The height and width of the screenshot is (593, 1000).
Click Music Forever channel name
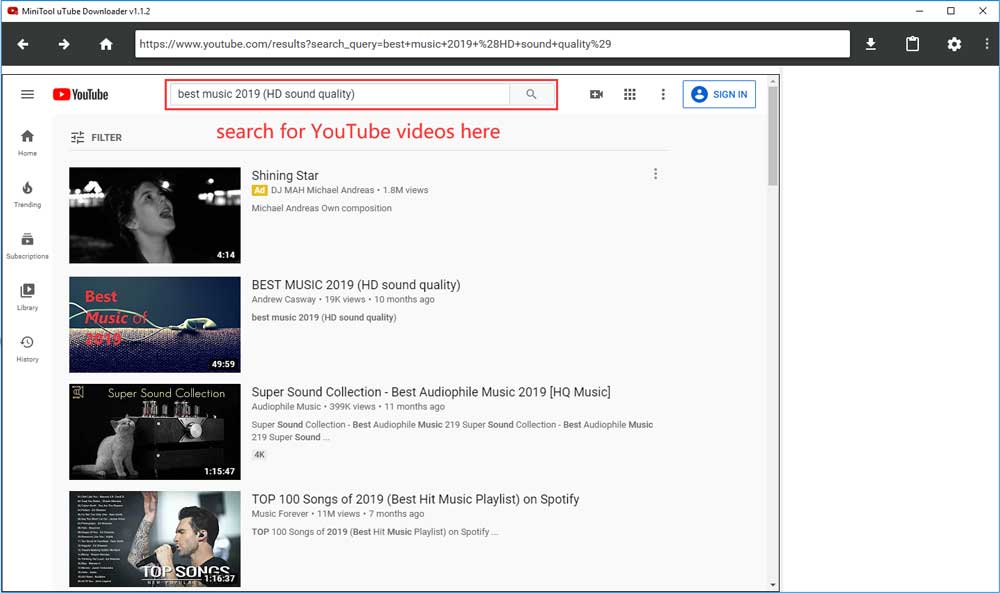pos(280,513)
